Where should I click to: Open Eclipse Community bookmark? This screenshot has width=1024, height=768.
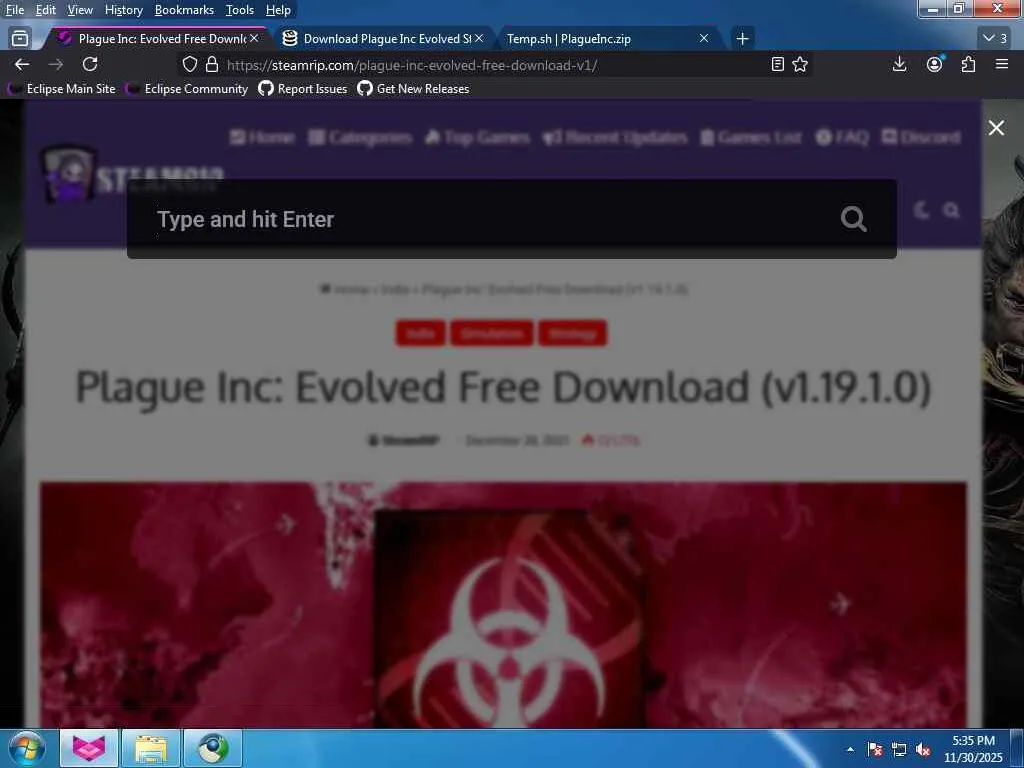tap(188, 89)
